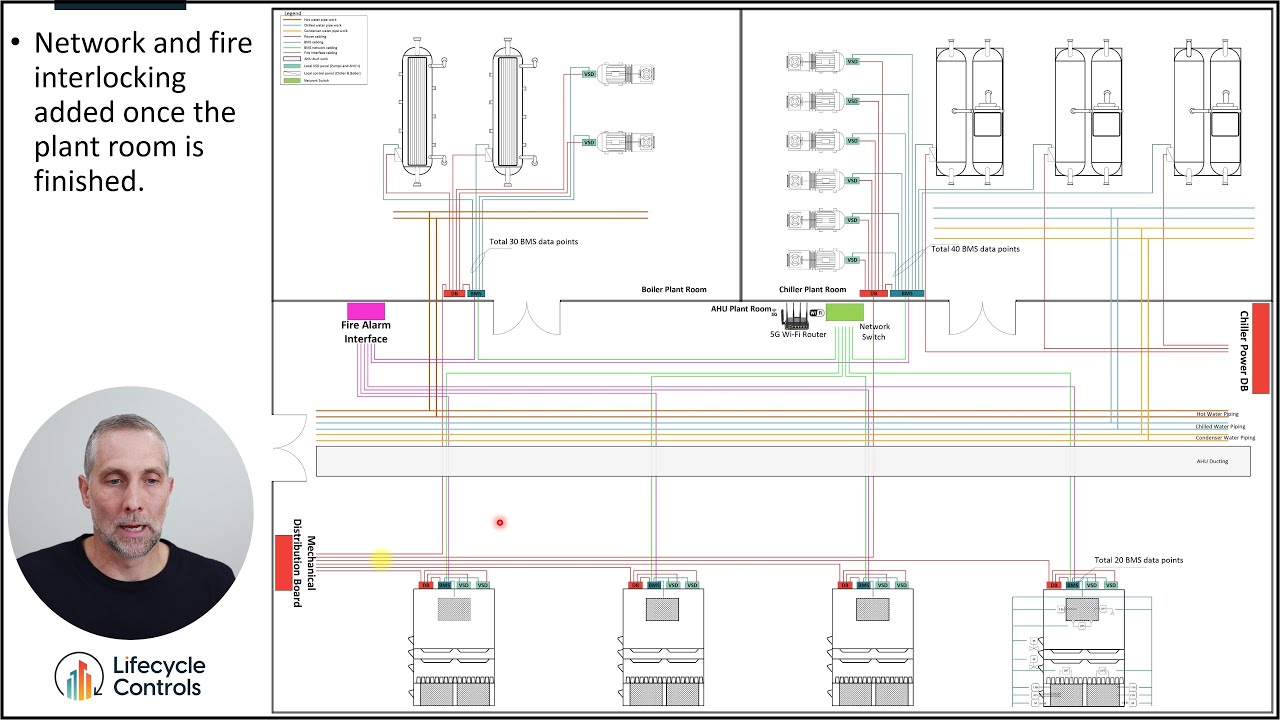
Task: Click the rightmost chiller unit
Action: tap(1207, 111)
